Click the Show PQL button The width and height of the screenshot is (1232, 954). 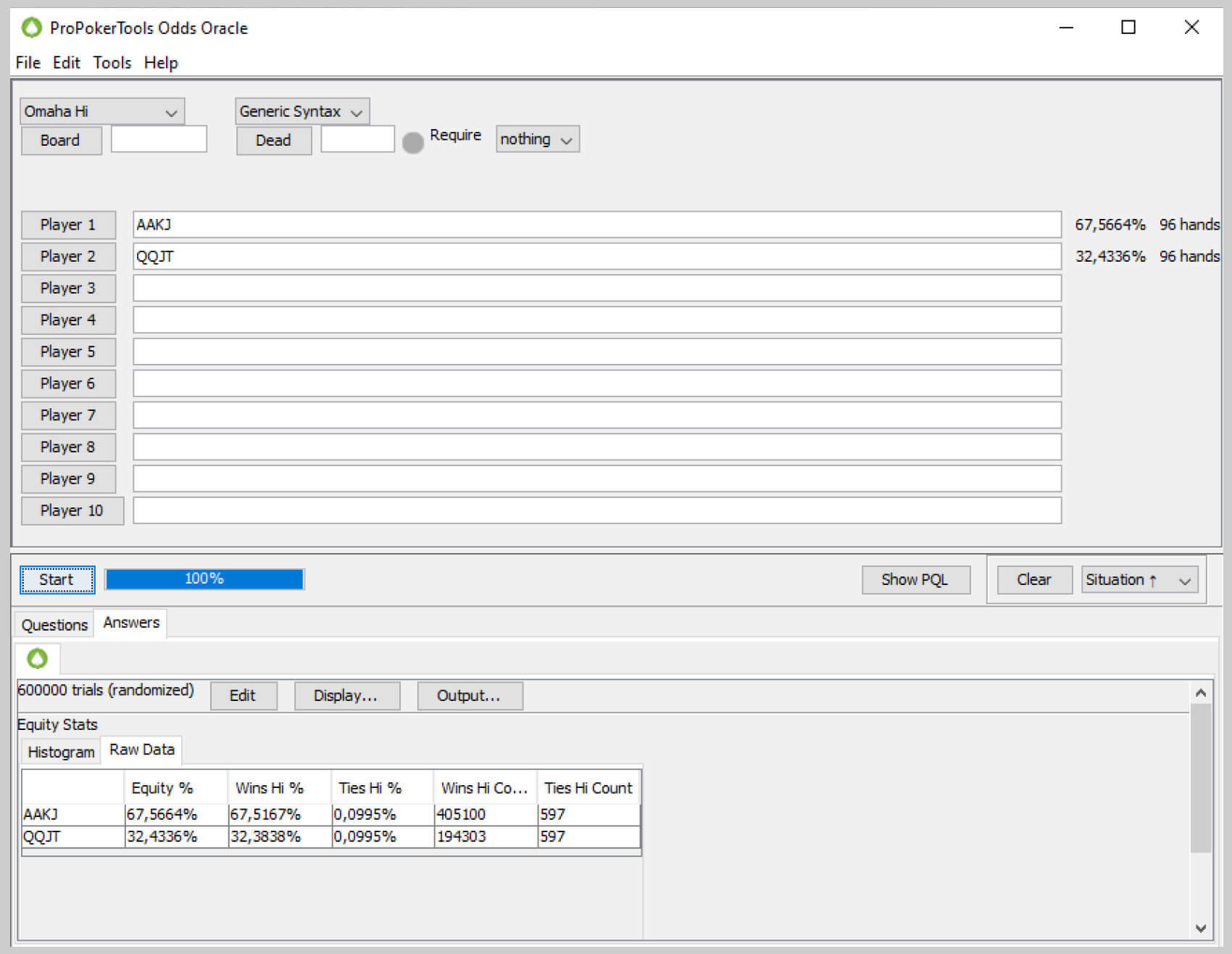tap(915, 580)
